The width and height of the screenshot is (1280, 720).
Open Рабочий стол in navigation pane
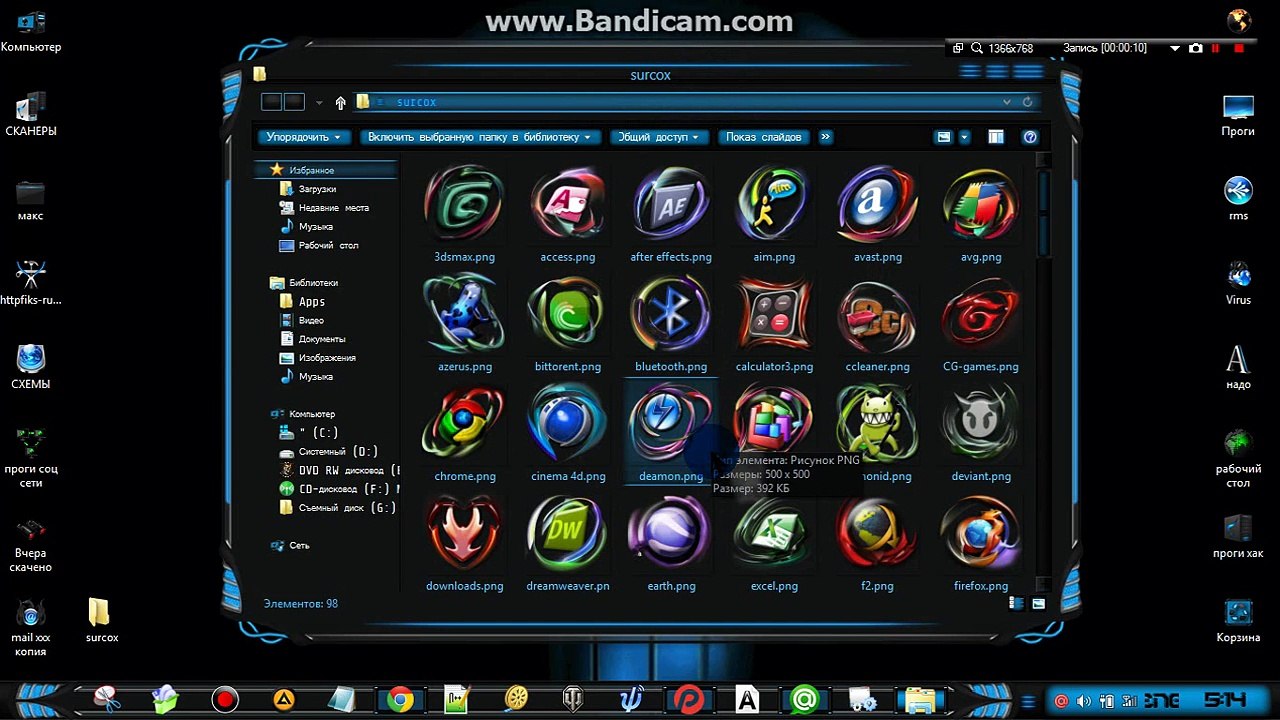328,245
